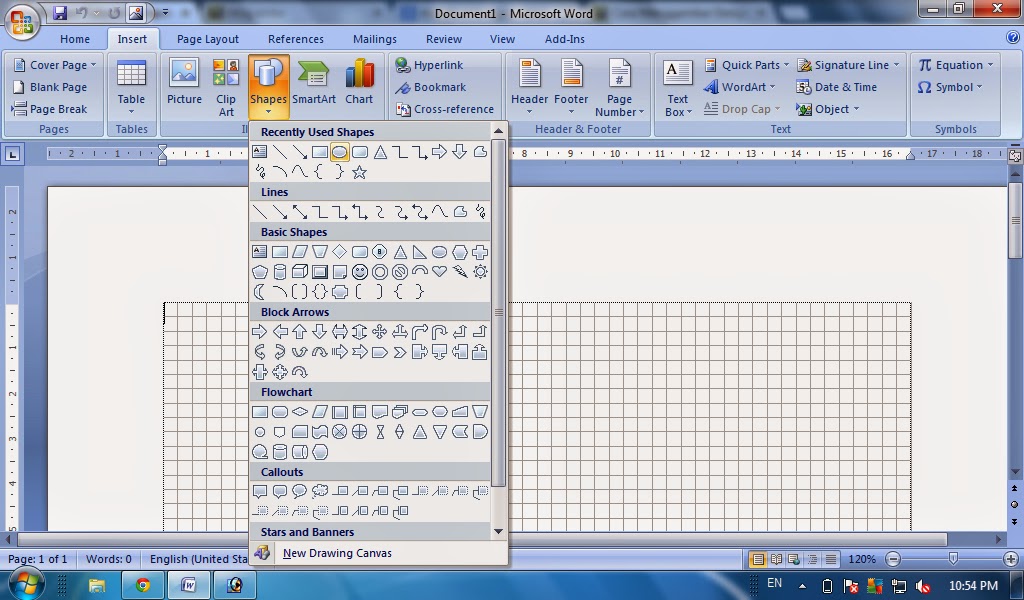1024x600 pixels.
Task: Choose the Sun basic shape
Action: [480, 272]
